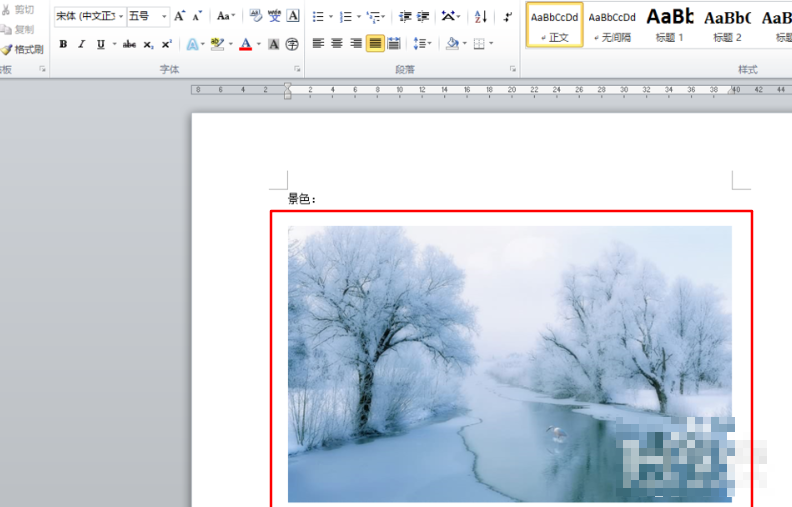792x507 pixels.
Task: Click the first-line indent marker on the ruler
Action: tap(287, 86)
